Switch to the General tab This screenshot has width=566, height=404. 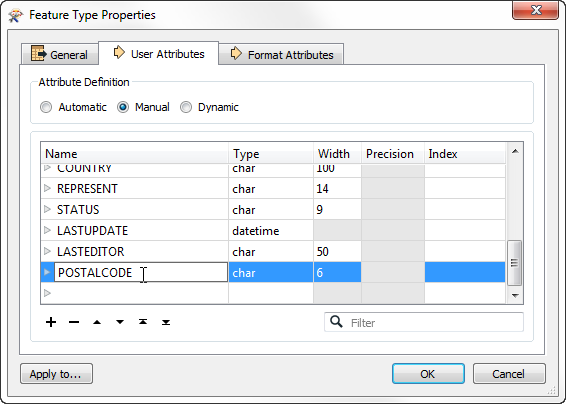click(60, 54)
